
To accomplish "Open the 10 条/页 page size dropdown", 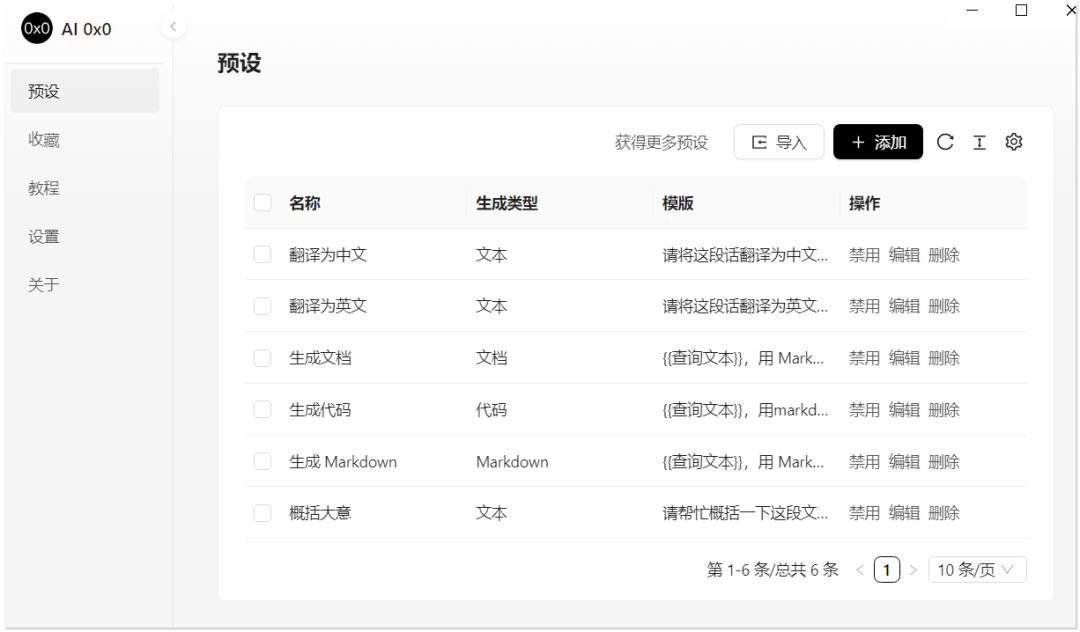I will [977, 568].
